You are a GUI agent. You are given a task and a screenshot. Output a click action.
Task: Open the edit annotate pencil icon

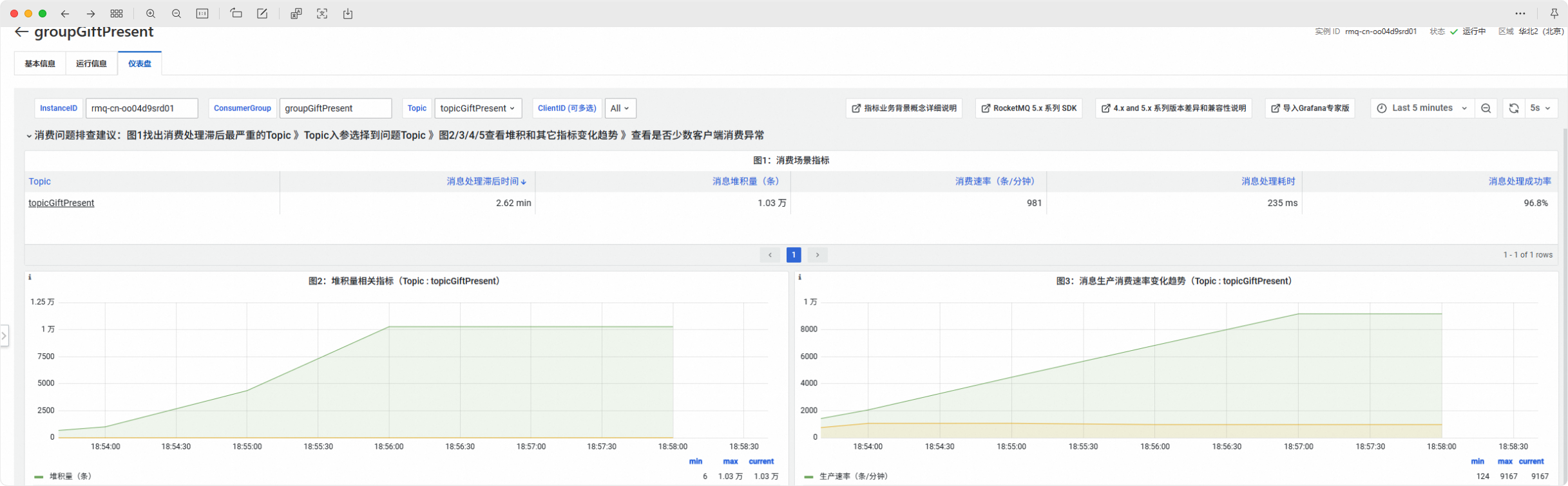(262, 14)
